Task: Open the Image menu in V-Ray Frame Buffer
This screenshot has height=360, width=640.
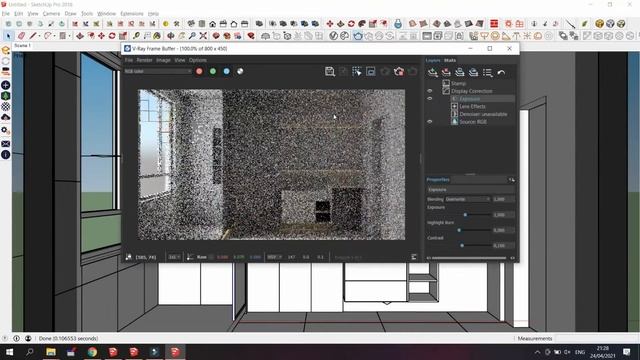Action: [163, 60]
